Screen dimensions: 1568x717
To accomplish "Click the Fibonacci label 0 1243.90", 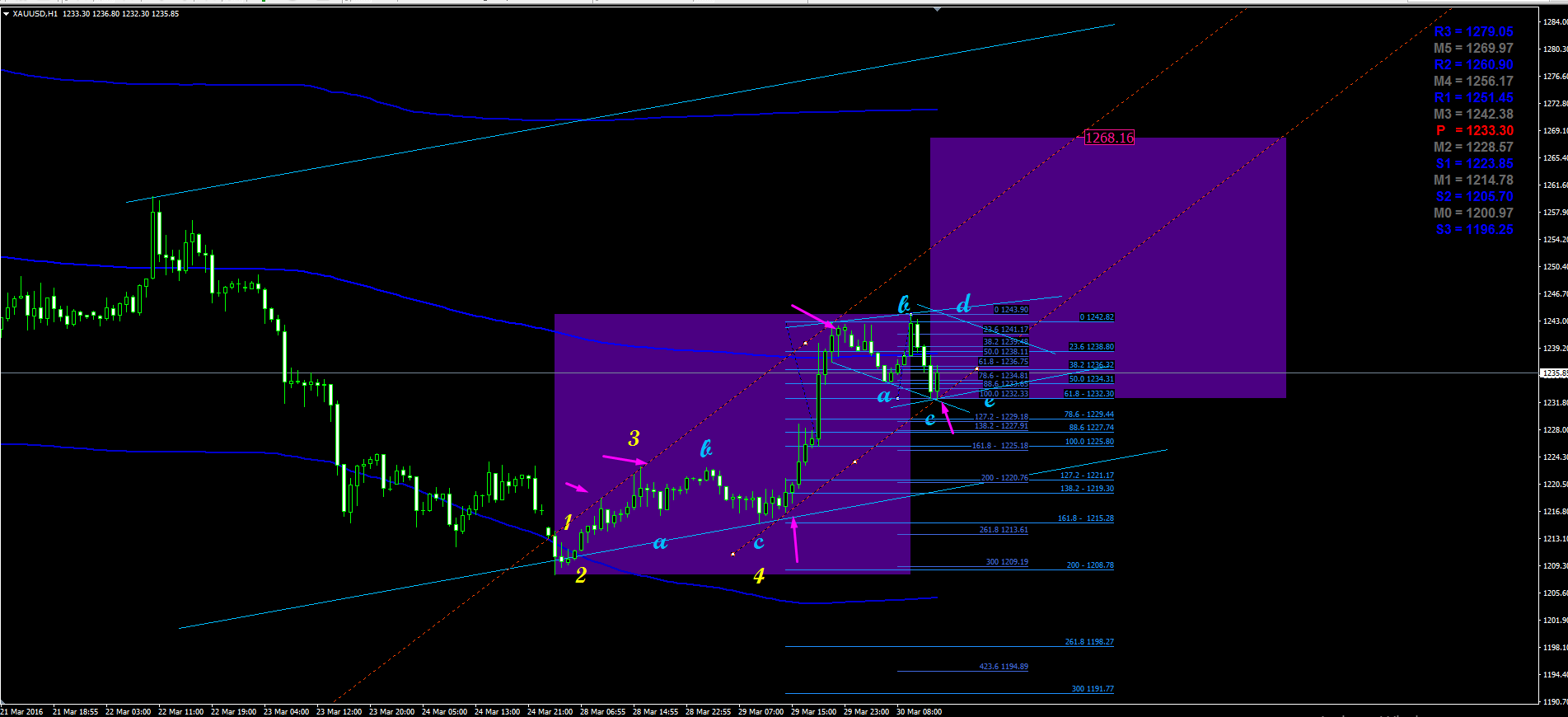I will 1011,310.
